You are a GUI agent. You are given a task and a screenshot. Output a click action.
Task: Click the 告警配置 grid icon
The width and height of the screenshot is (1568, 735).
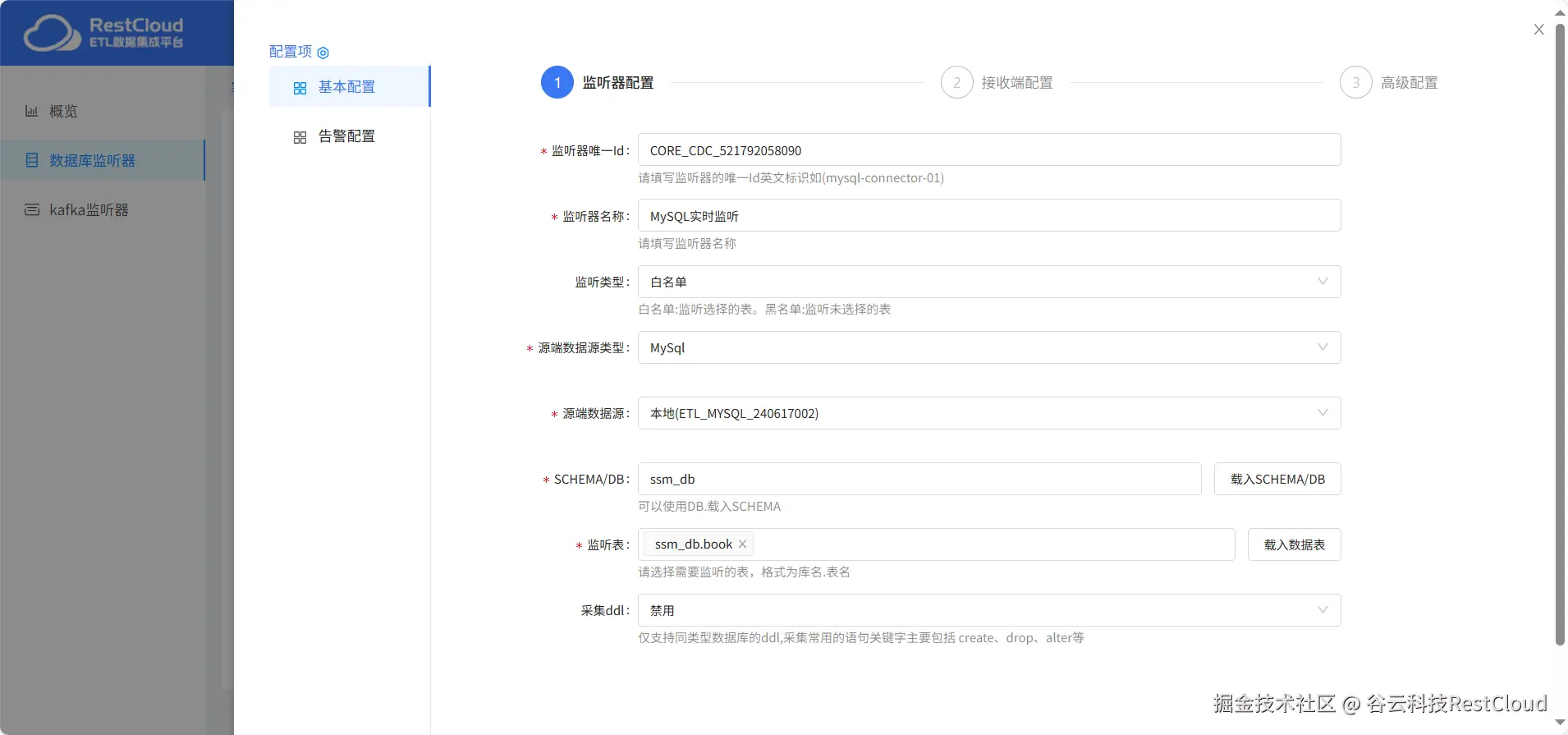coord(300,137)
